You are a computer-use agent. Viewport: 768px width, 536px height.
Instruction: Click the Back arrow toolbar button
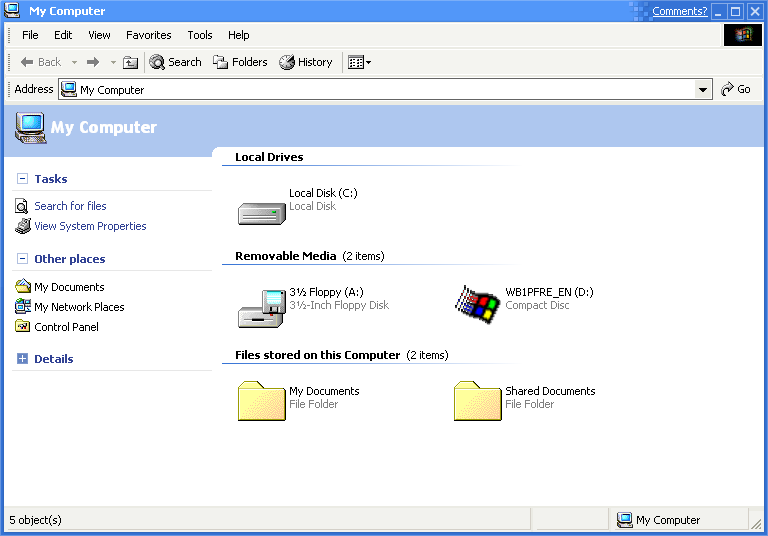[40, 62]
